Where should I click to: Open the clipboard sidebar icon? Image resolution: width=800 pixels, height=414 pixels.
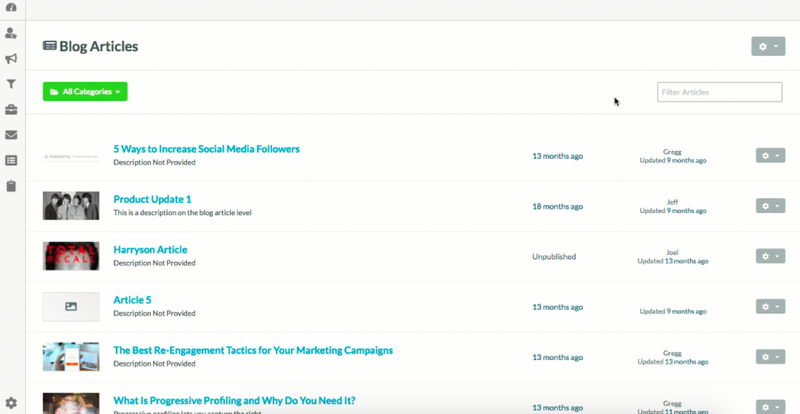point(11,186)
